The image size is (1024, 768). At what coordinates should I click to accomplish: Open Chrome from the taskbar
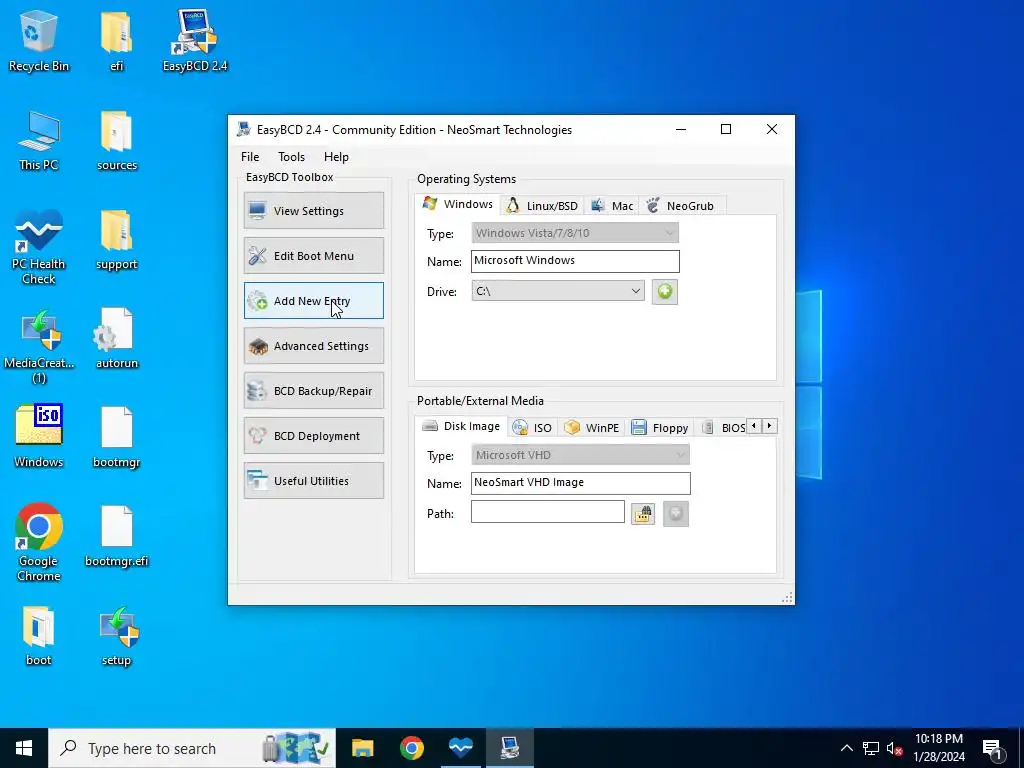pos(411,748)
